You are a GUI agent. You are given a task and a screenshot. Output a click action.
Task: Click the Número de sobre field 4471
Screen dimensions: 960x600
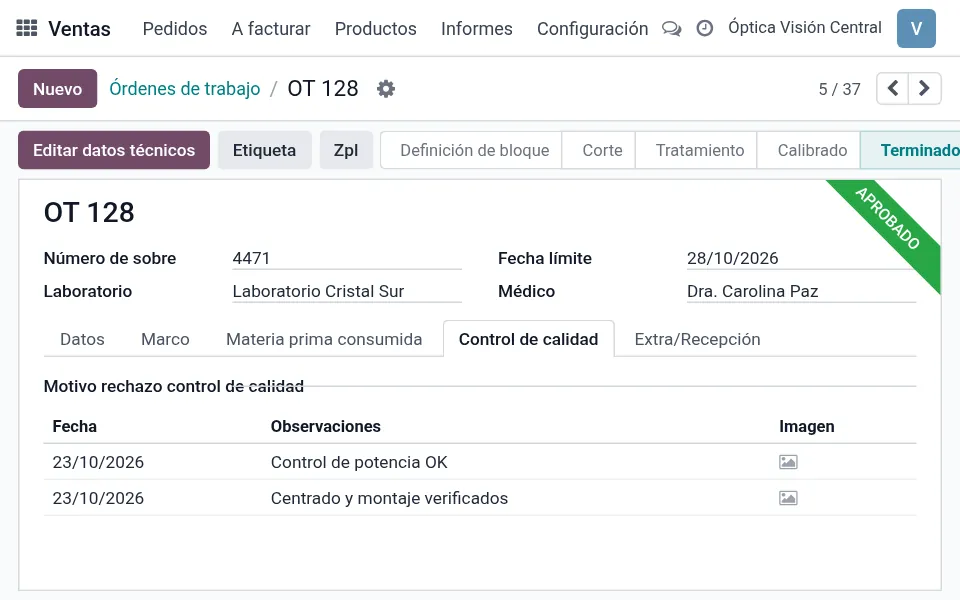coord(347,258)
